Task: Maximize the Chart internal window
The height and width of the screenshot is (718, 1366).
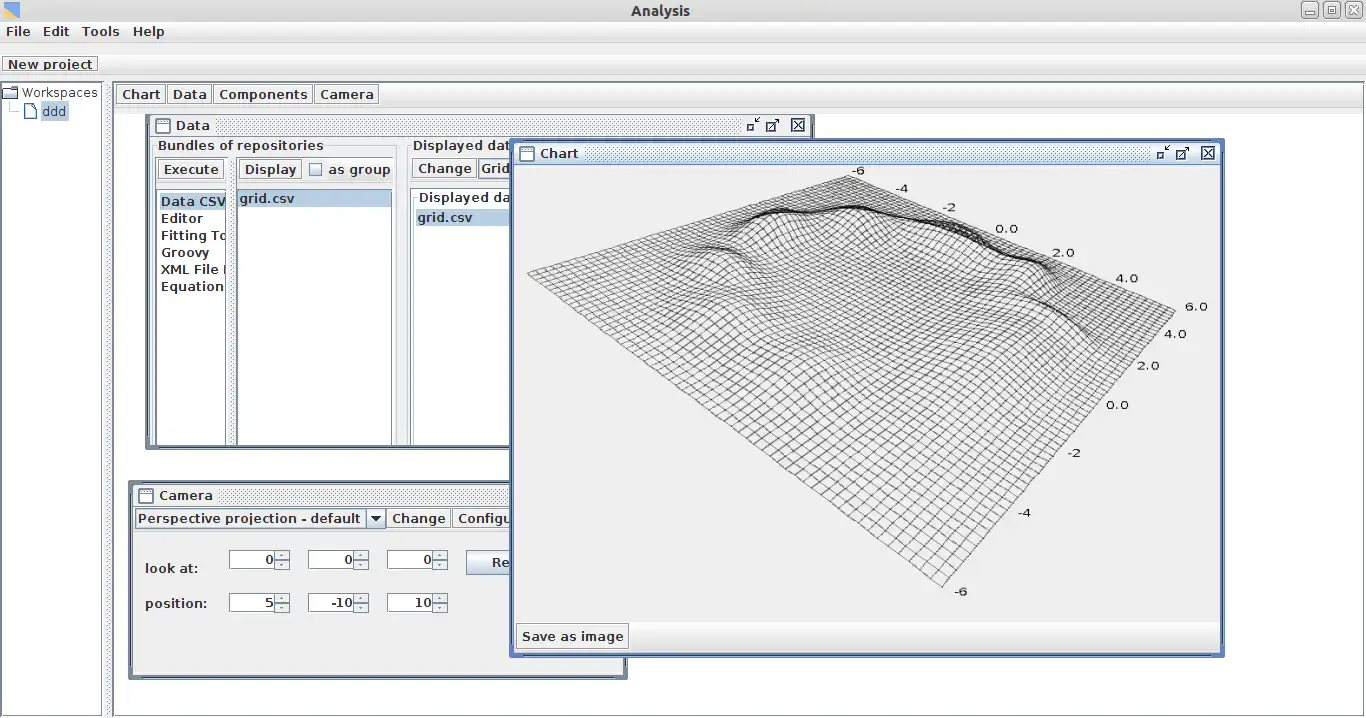Action: pyautogui.click(x=1182, y=153)
